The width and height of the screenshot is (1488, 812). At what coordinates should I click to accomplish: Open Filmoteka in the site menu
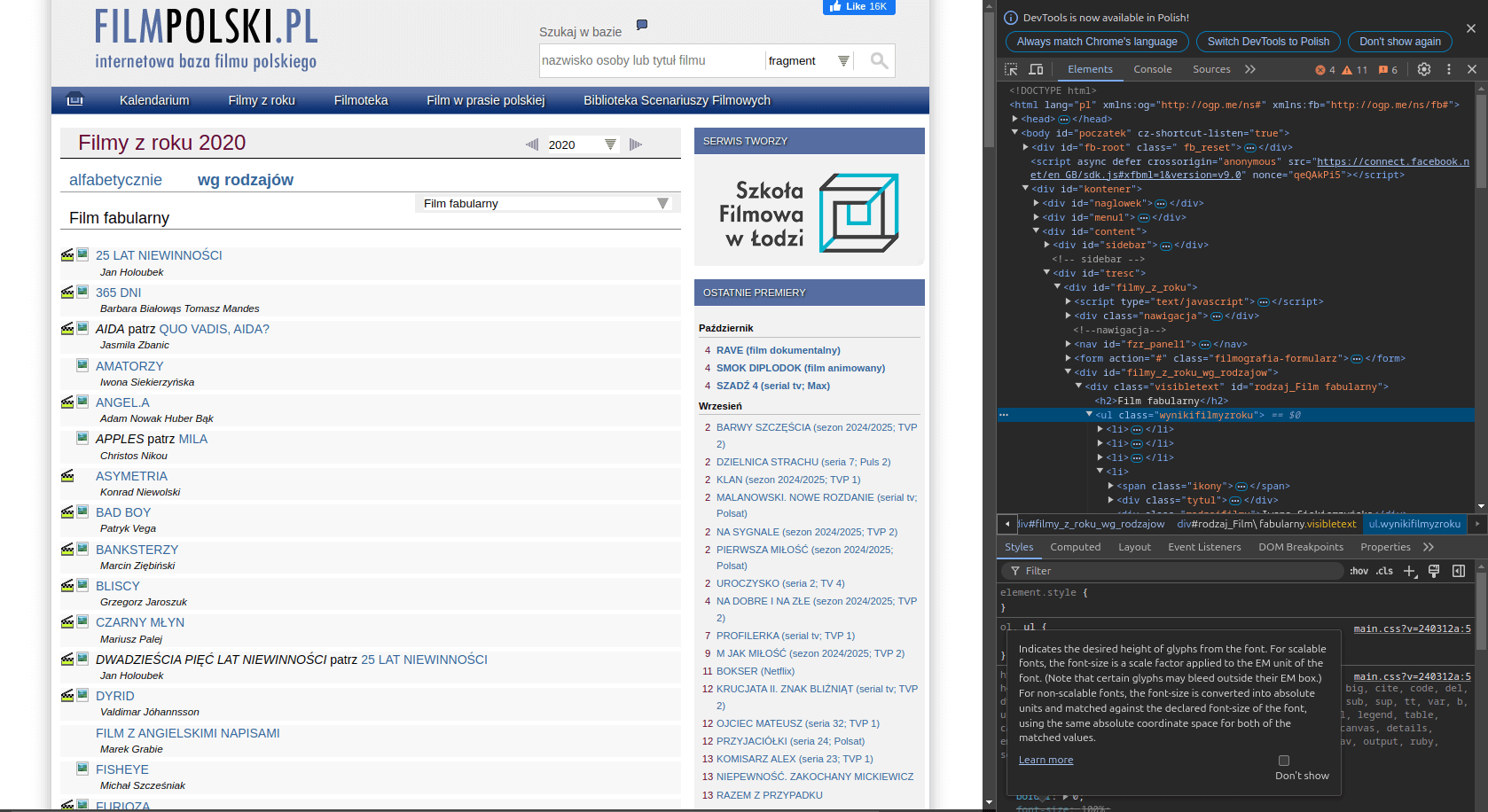click(361, 100)
